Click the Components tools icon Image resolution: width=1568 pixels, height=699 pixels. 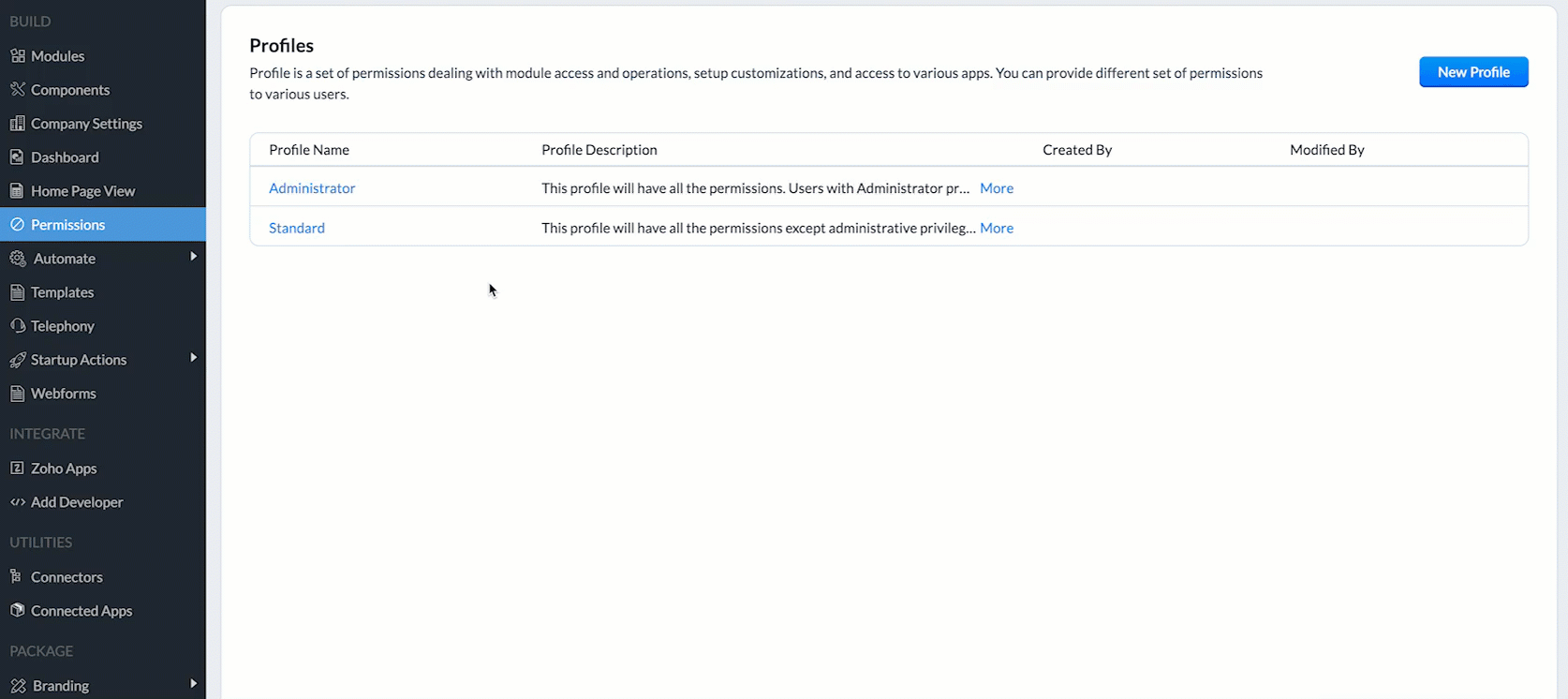[x=18, y=90]
